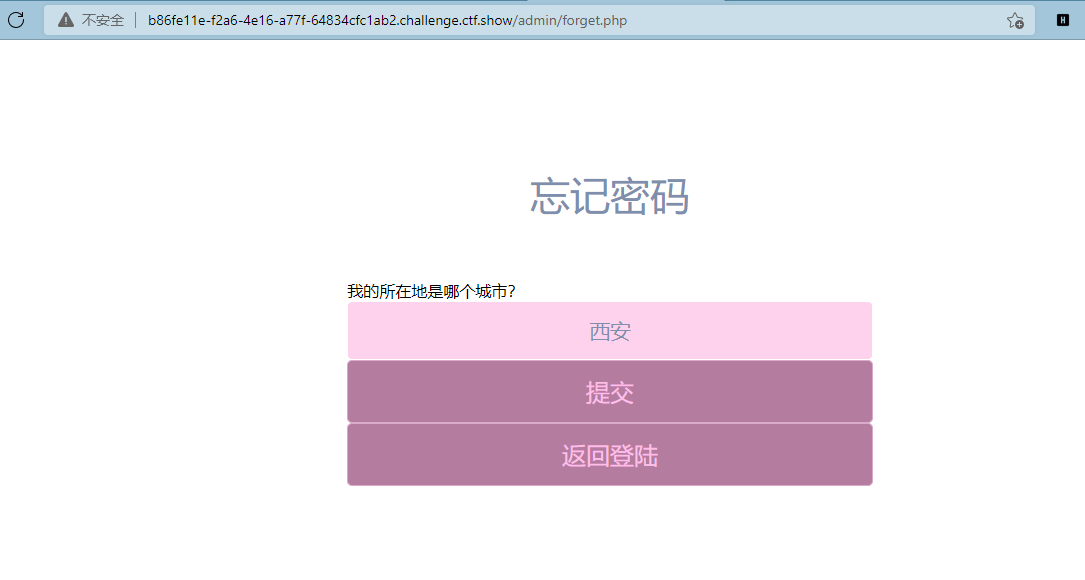The height and width of the screenshot is (580, 1085).
Task: Click the 返回登陆 return-to-login button
Action: point(609,454)
